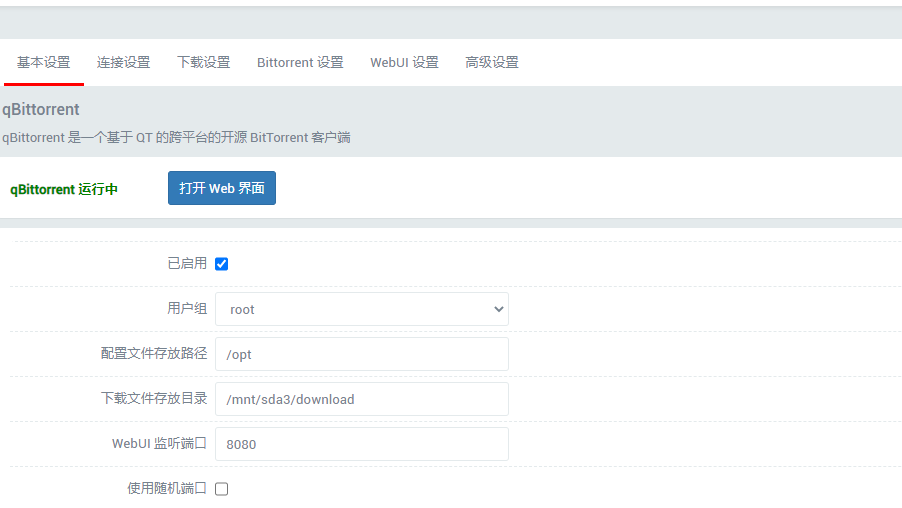Open the 下载设置 tab
The height and width of the screenshot is (508, 902).
[x=204, y=63]
